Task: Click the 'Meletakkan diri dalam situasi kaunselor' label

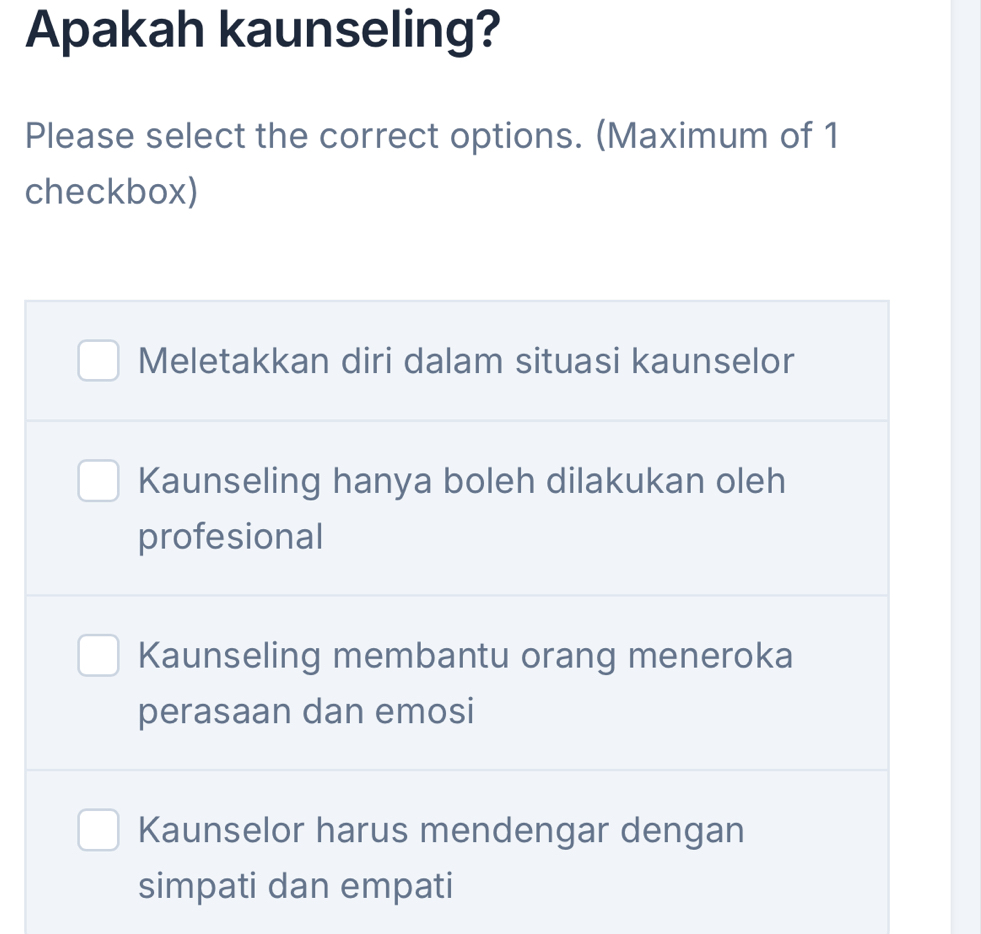Action: point(466,361)
